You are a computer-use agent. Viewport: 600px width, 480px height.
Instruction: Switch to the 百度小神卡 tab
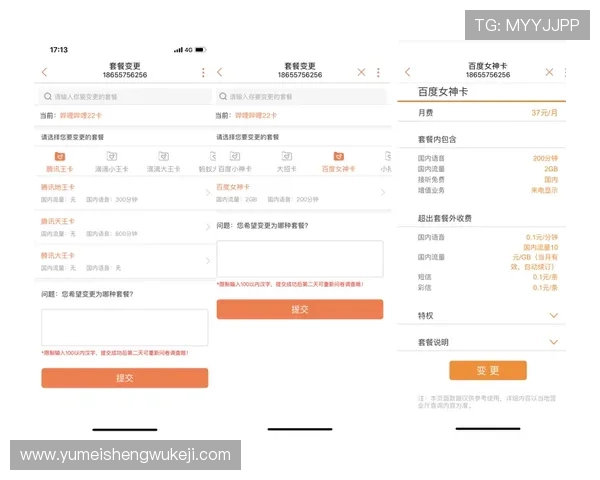pos(235,162)
